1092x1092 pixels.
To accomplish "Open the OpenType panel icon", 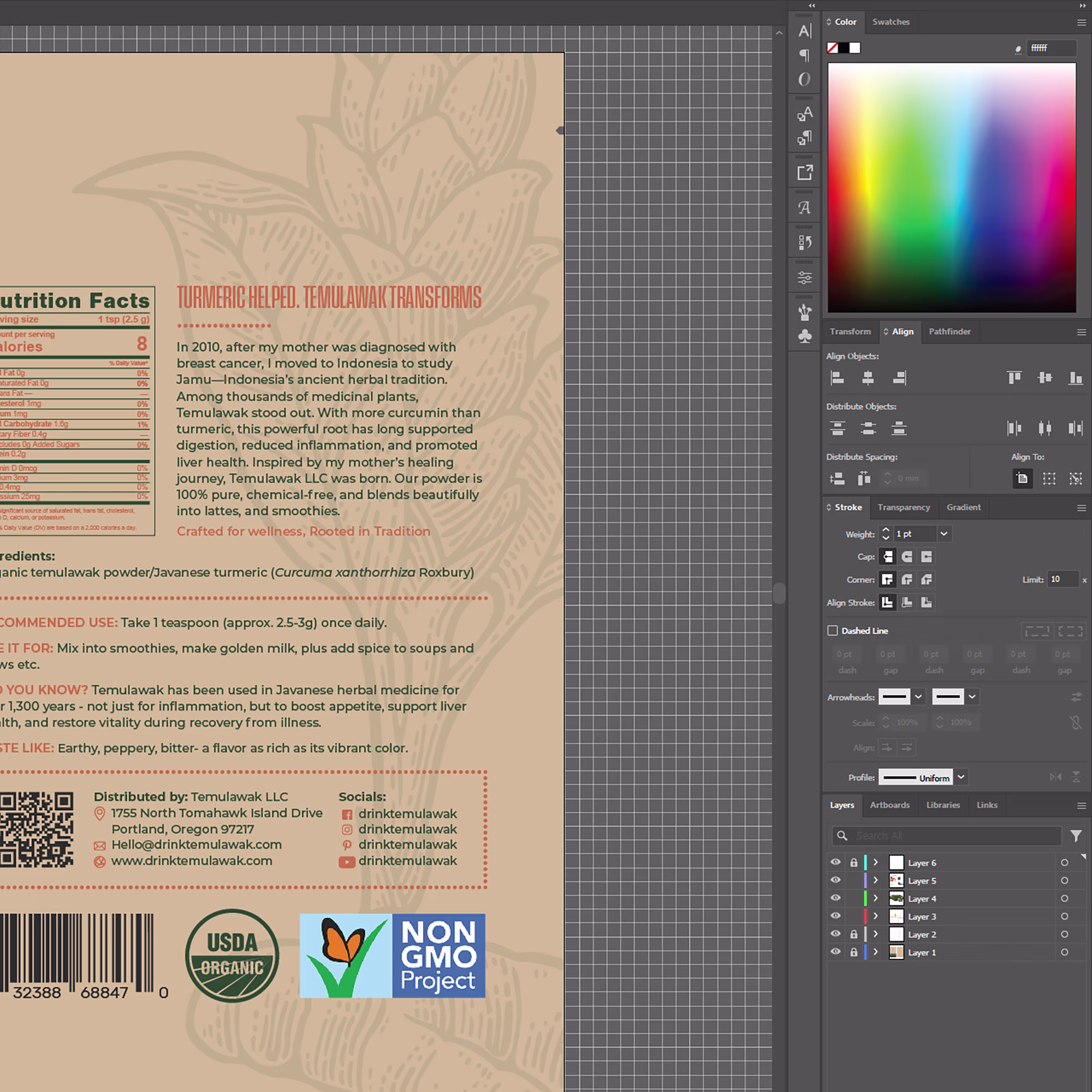I will click(x=804, y=79).
